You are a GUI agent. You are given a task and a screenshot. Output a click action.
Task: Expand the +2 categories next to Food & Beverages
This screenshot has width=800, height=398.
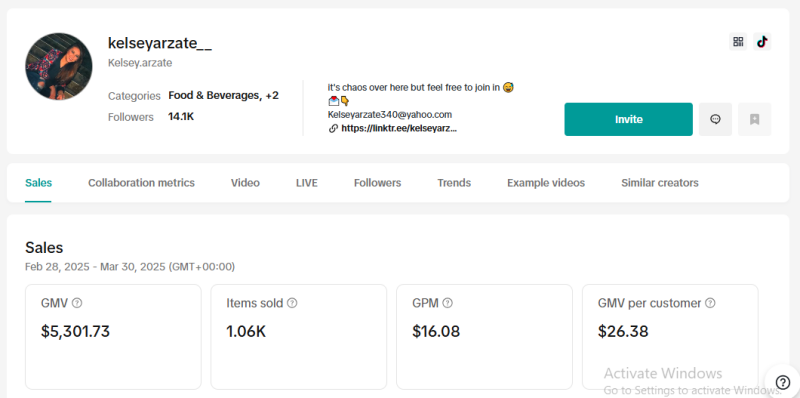click(272, 95)
